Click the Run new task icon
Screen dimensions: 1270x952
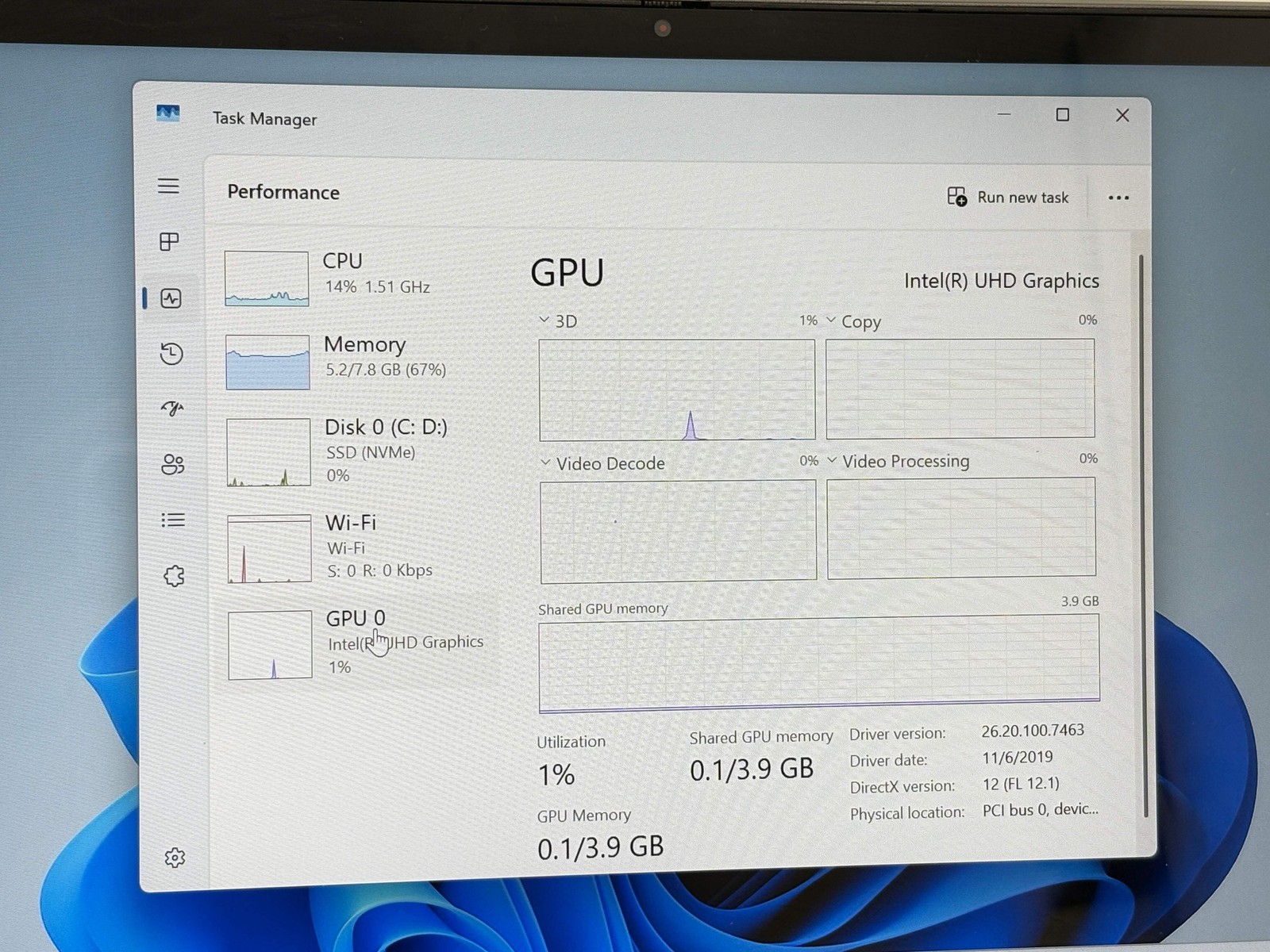[957, 197]
